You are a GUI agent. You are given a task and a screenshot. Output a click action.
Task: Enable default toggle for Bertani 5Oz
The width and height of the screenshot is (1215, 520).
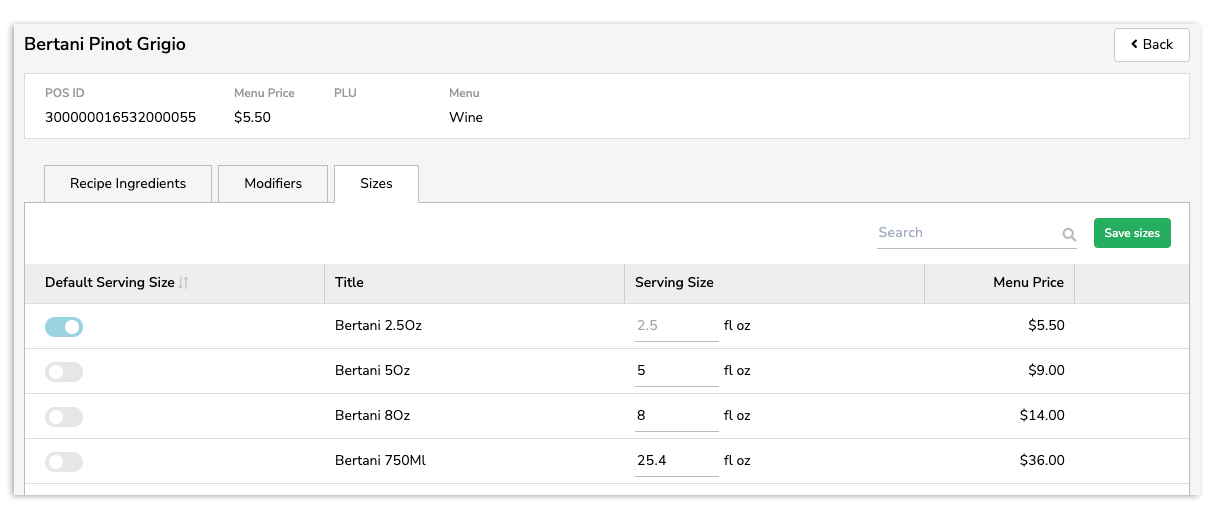coord(64,372)
